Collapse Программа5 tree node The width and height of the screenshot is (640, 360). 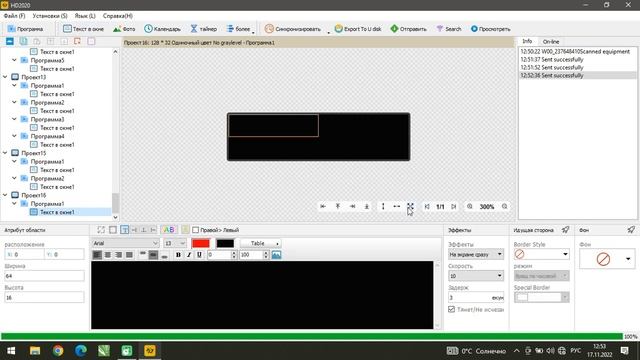(x=14, y=60)
